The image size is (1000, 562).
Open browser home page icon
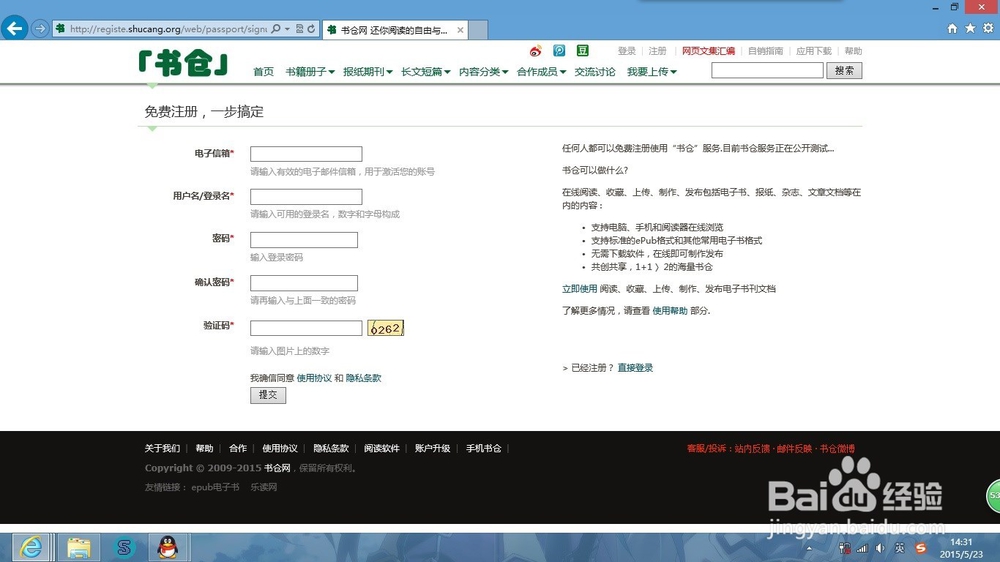952,28
